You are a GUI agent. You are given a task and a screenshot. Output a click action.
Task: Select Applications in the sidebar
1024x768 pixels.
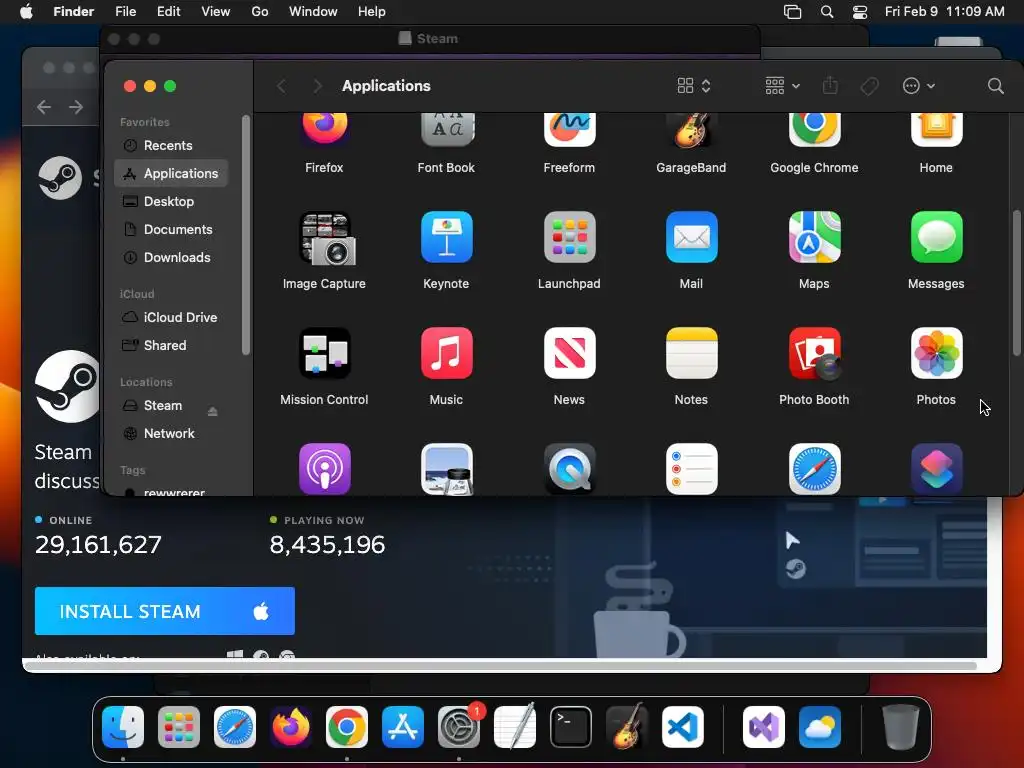pyautogui.click(x=171, y=173)
